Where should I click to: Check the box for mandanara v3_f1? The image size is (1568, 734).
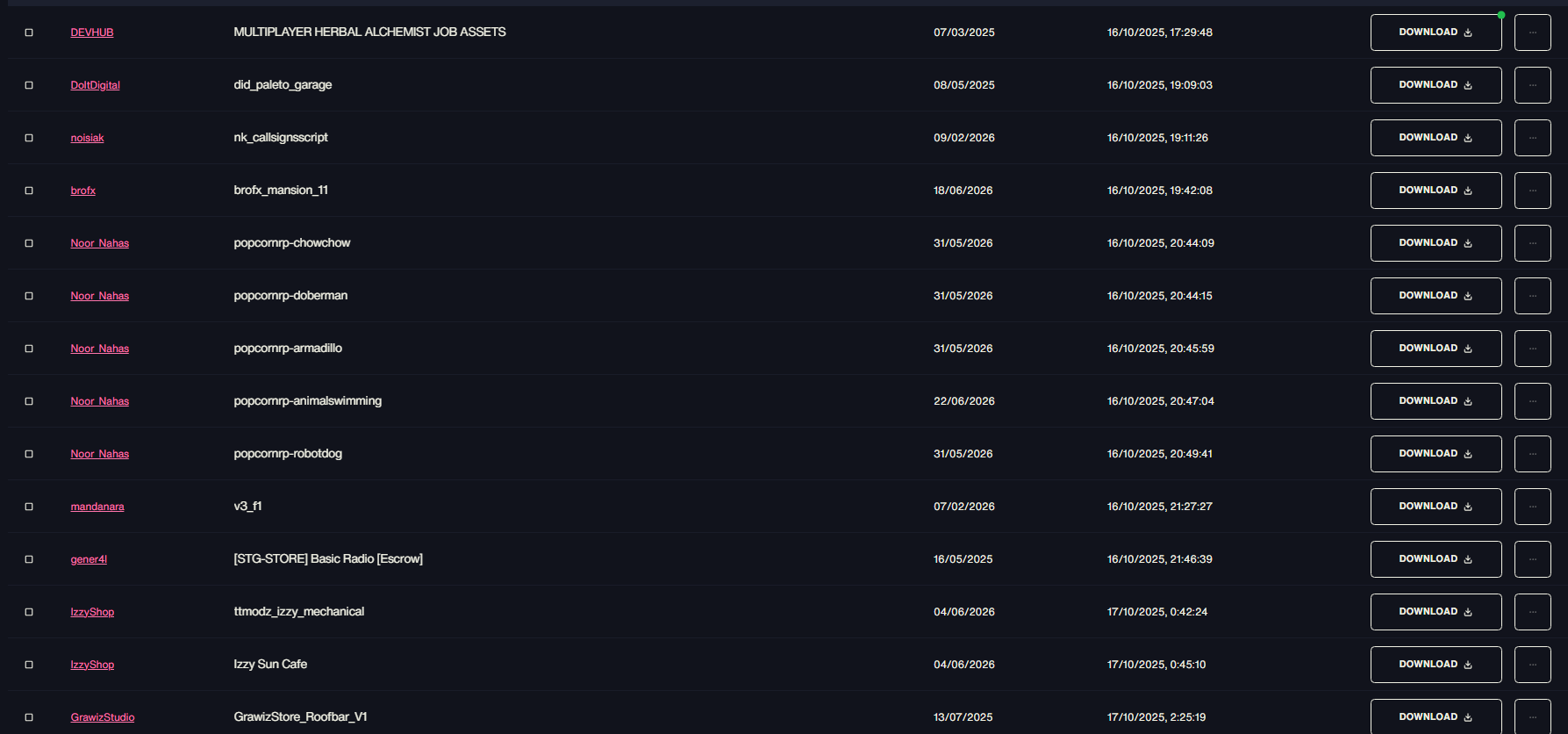pyautogui.click(x=29, y=507)
